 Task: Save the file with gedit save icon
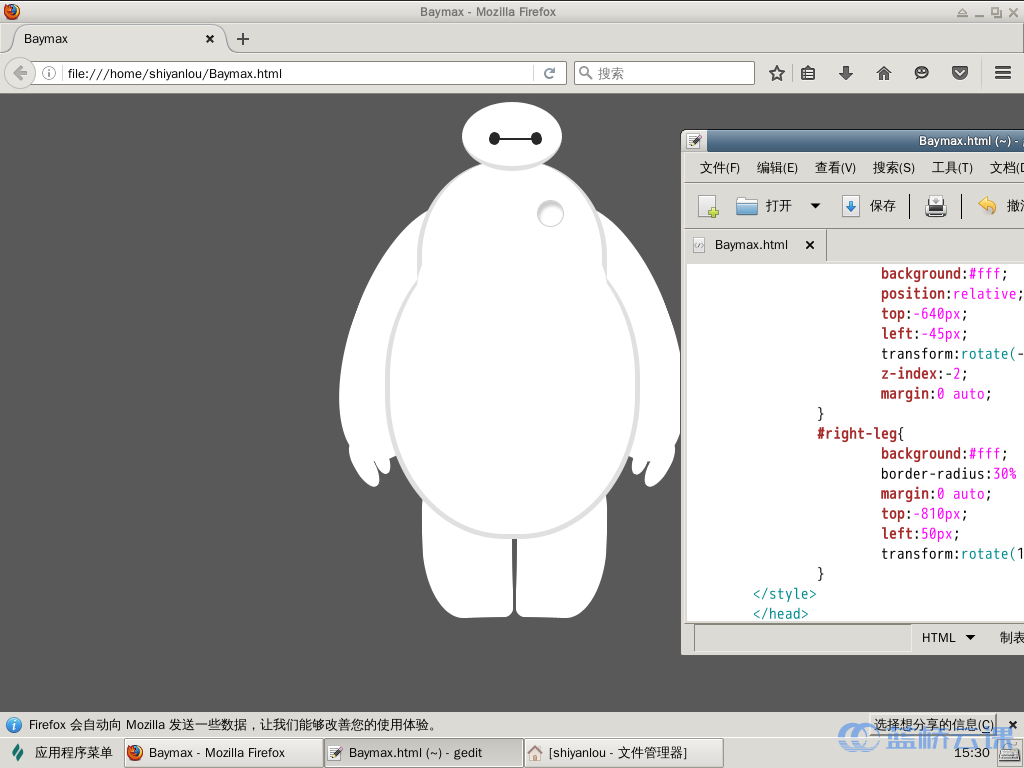point(850,206)
